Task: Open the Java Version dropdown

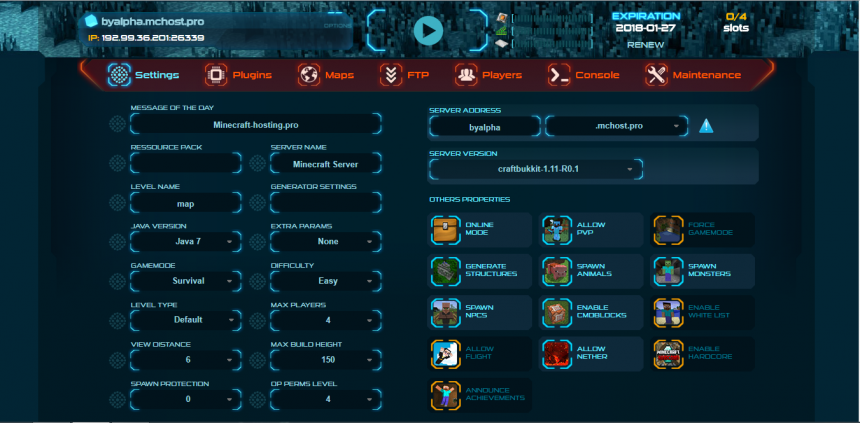Action: tap(185, 241)
